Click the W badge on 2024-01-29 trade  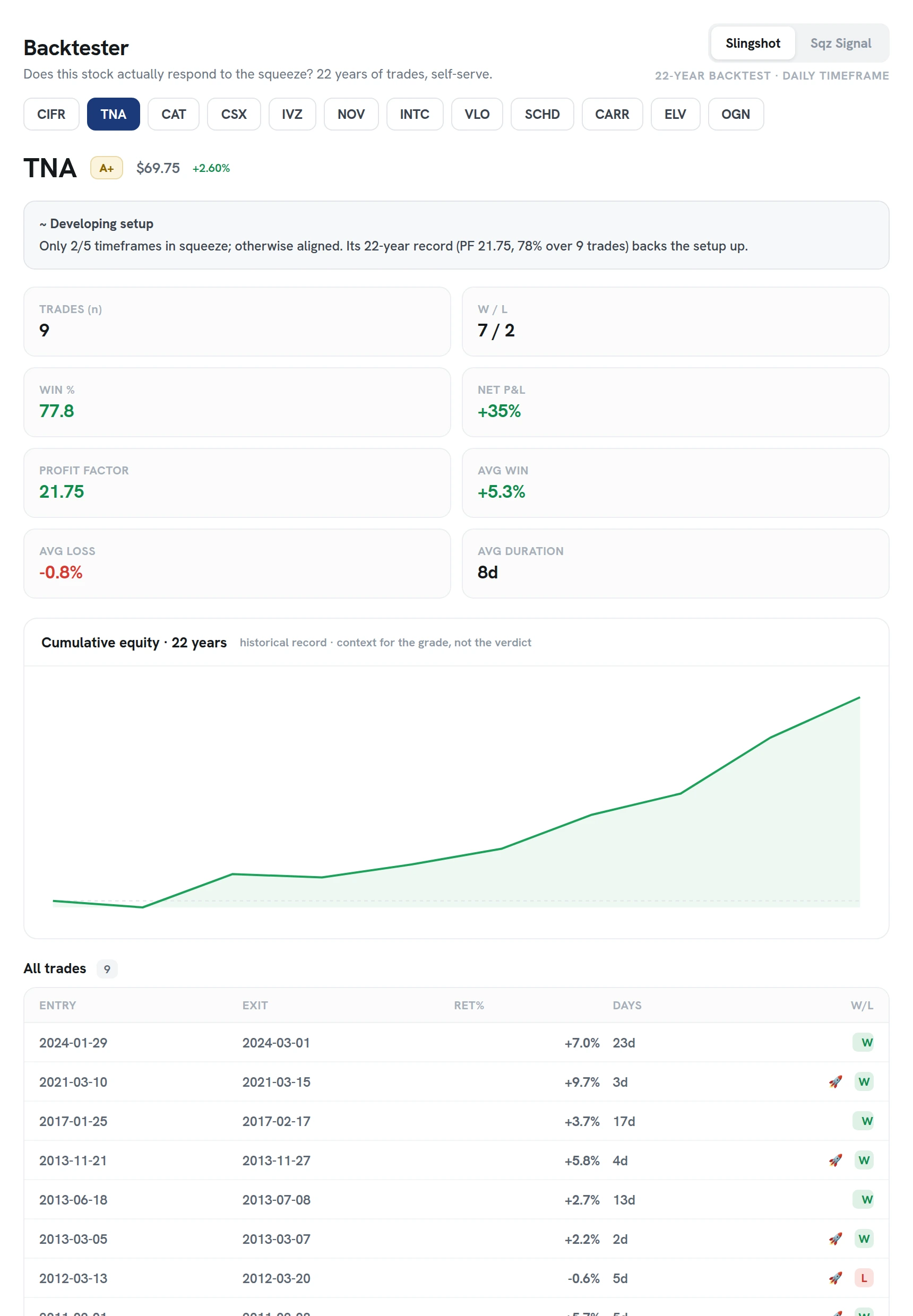867,1042
